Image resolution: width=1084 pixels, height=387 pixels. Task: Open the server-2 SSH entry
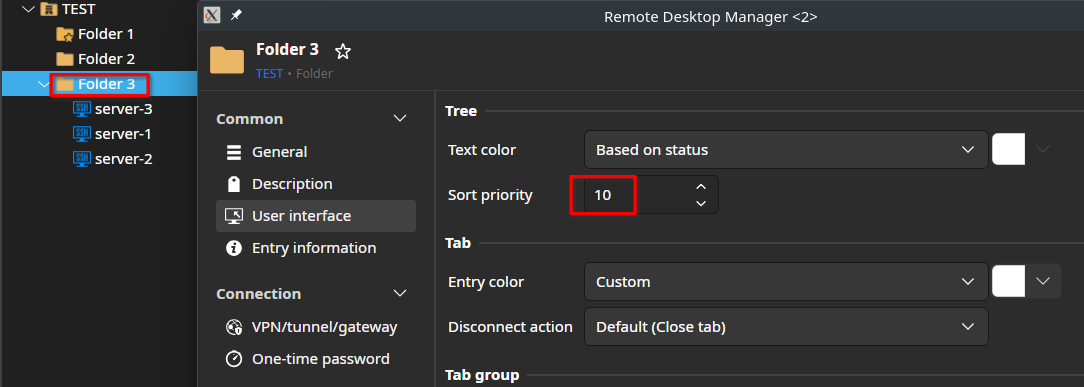pos(123,159)
